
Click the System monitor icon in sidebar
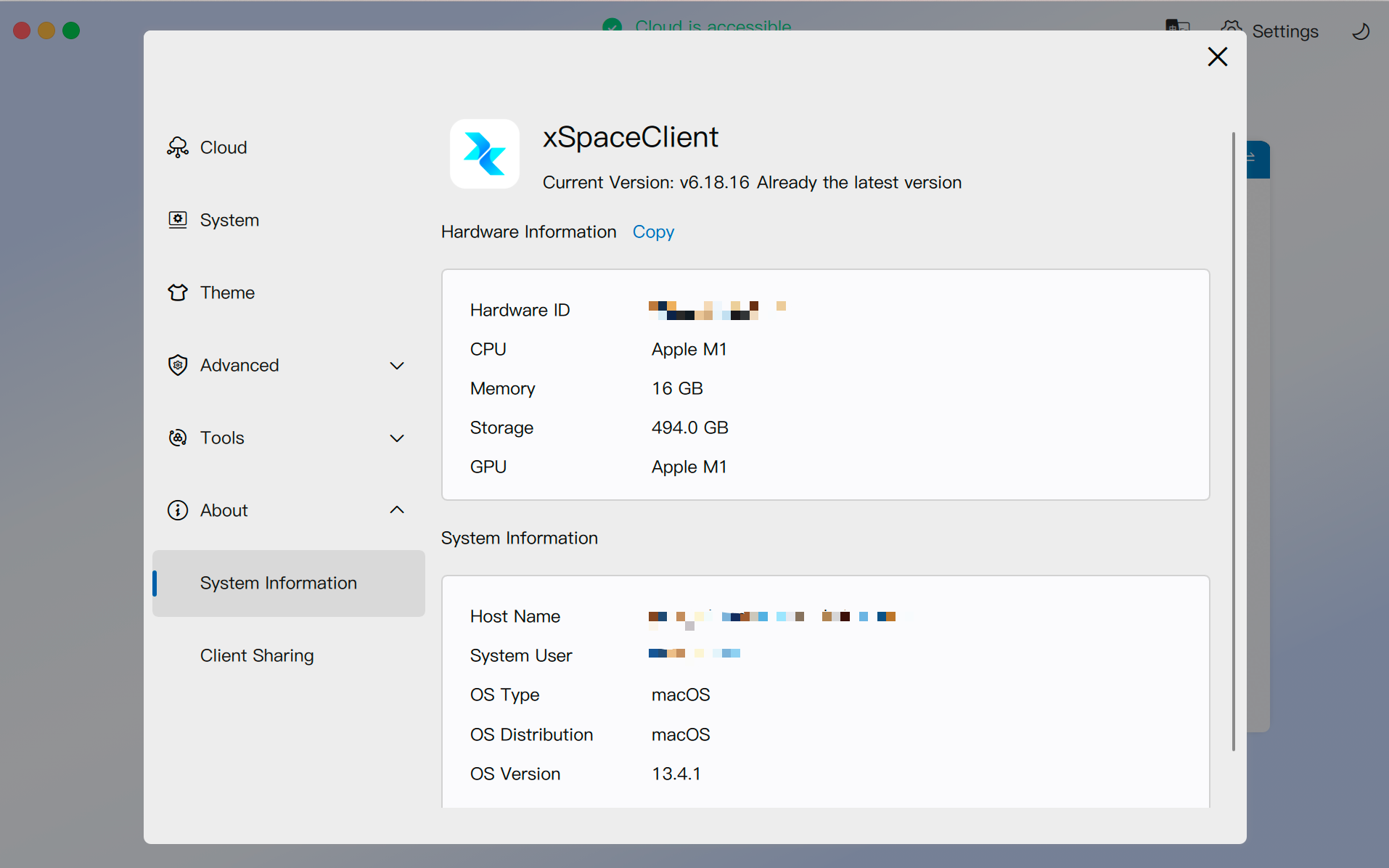pos(178,220)
